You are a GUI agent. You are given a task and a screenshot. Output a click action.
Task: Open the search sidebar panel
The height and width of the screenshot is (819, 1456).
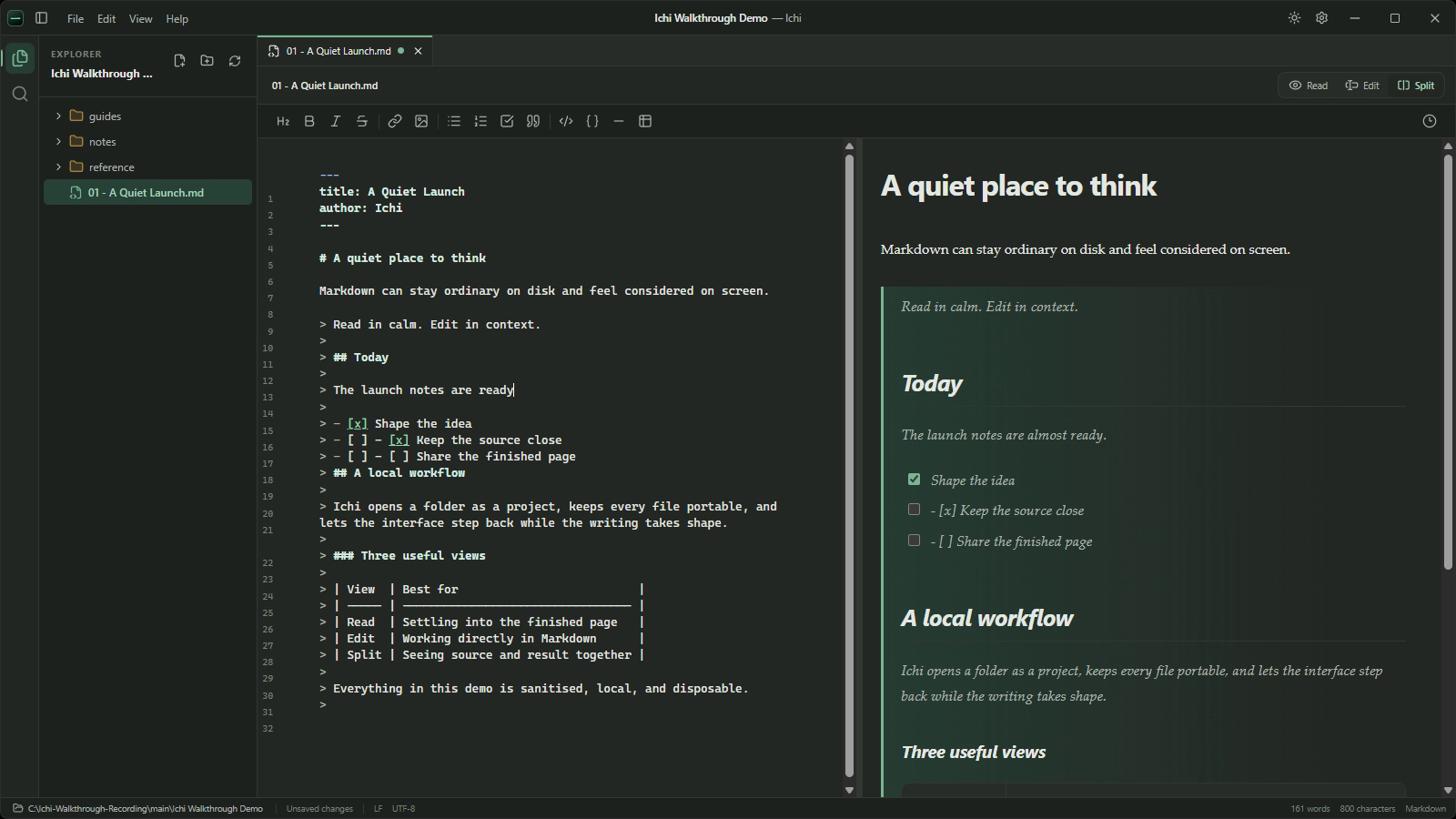(x=20, y=94)
